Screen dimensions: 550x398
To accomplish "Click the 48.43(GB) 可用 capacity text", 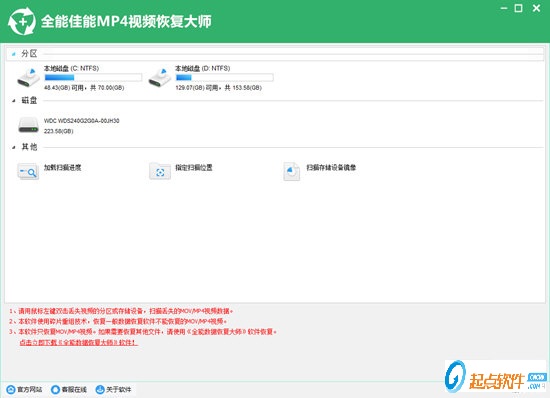I will tap(84, 88).
